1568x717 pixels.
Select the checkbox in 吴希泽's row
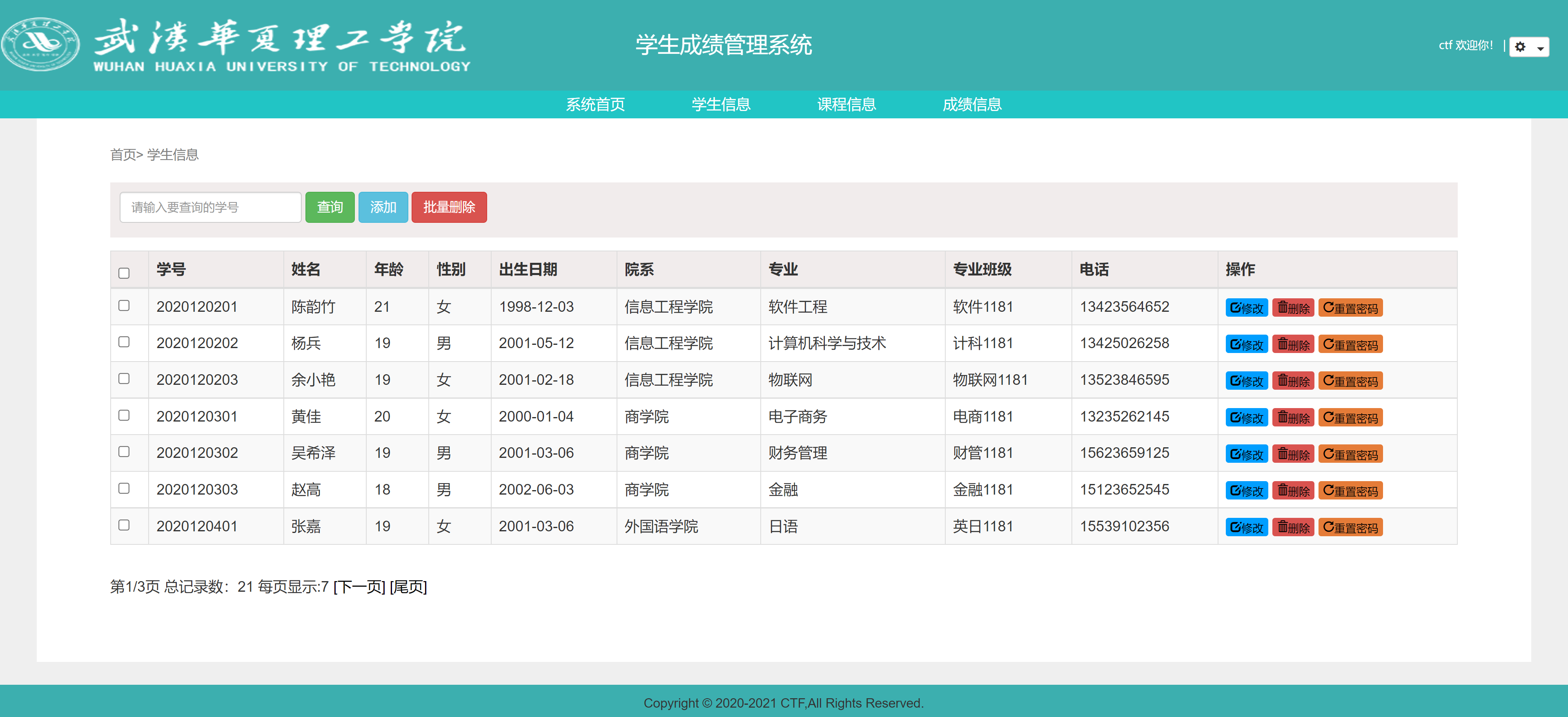124,452
